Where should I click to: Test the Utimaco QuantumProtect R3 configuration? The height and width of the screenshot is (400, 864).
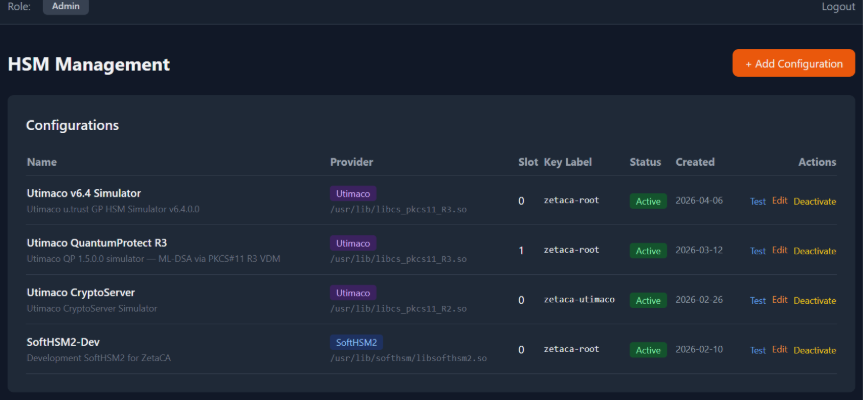click(758, 251)
